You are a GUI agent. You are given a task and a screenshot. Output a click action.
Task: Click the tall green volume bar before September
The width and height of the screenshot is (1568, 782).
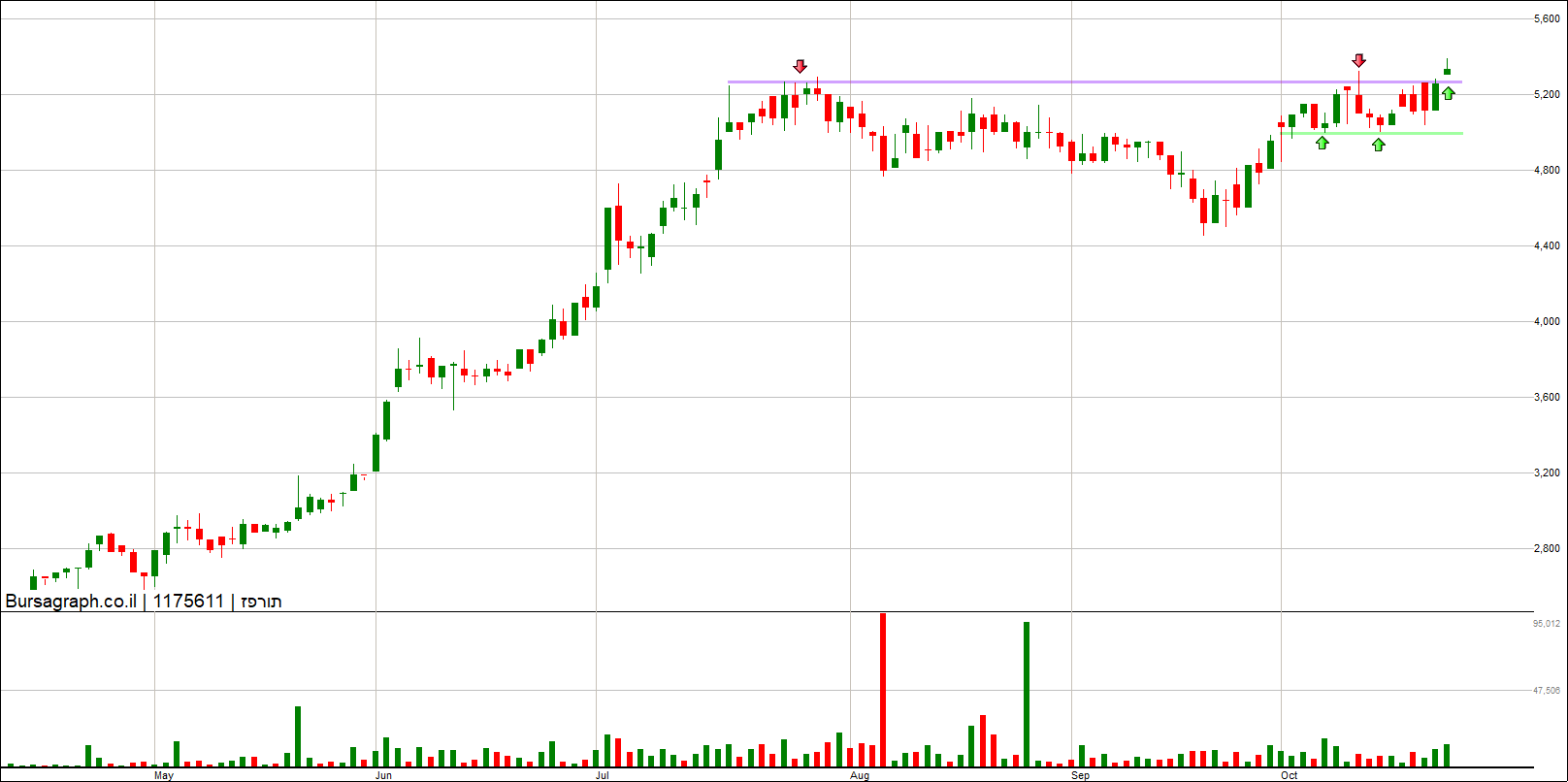click(1027, 695)
